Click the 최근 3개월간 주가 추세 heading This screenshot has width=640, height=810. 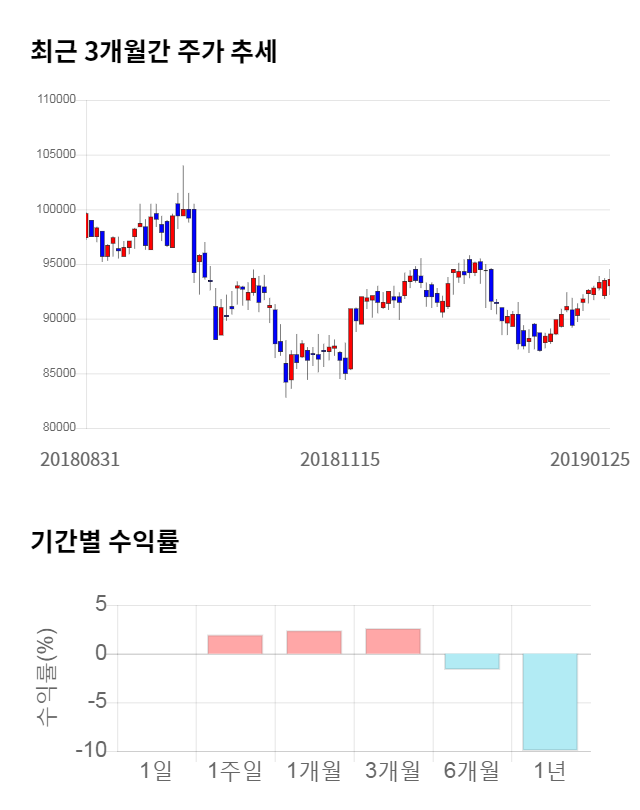coord(153,52)
